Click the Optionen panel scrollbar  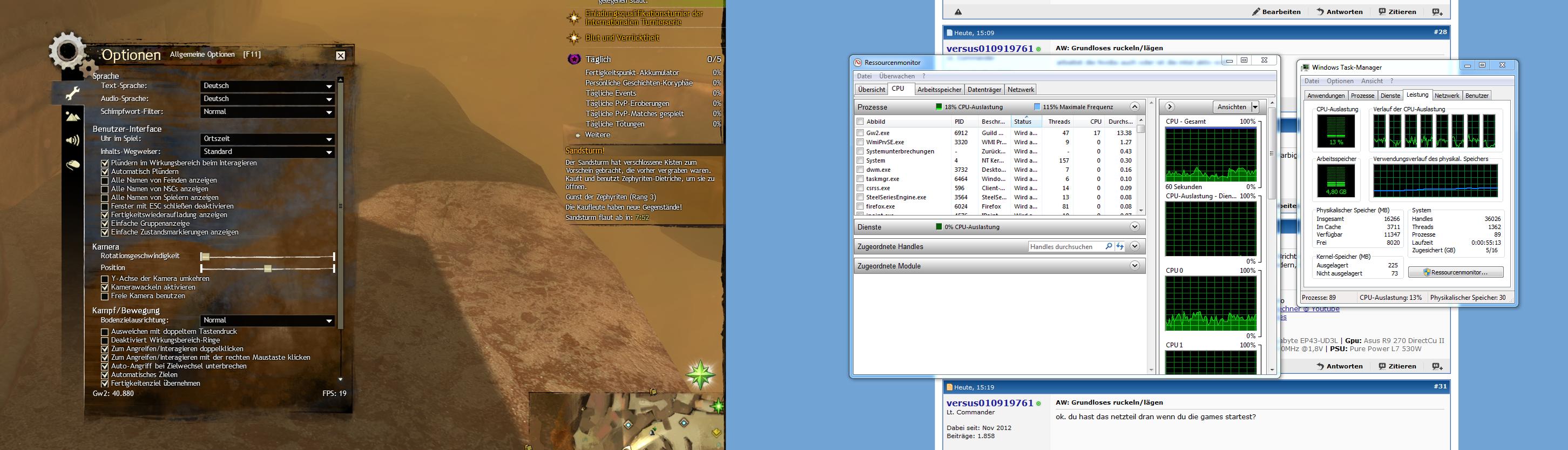pyautogui.click(x=340, y=205)
